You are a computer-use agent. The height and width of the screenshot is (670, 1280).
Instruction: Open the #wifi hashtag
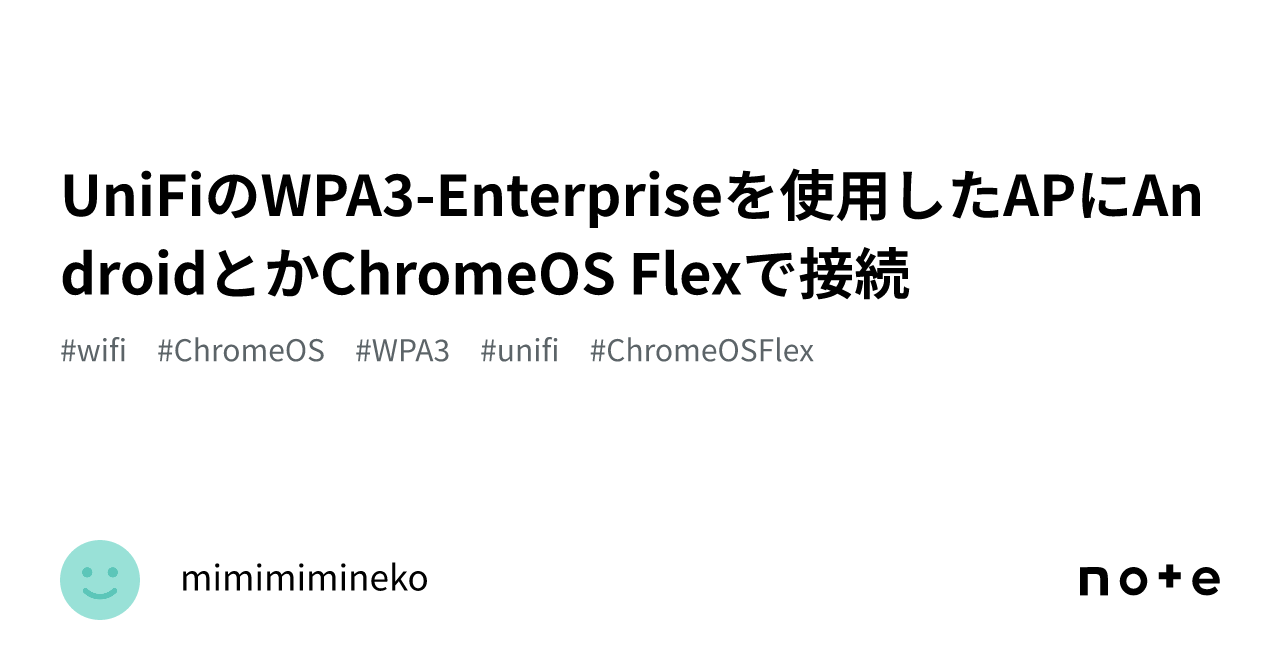pyautogui.click(x=94, y=351)
